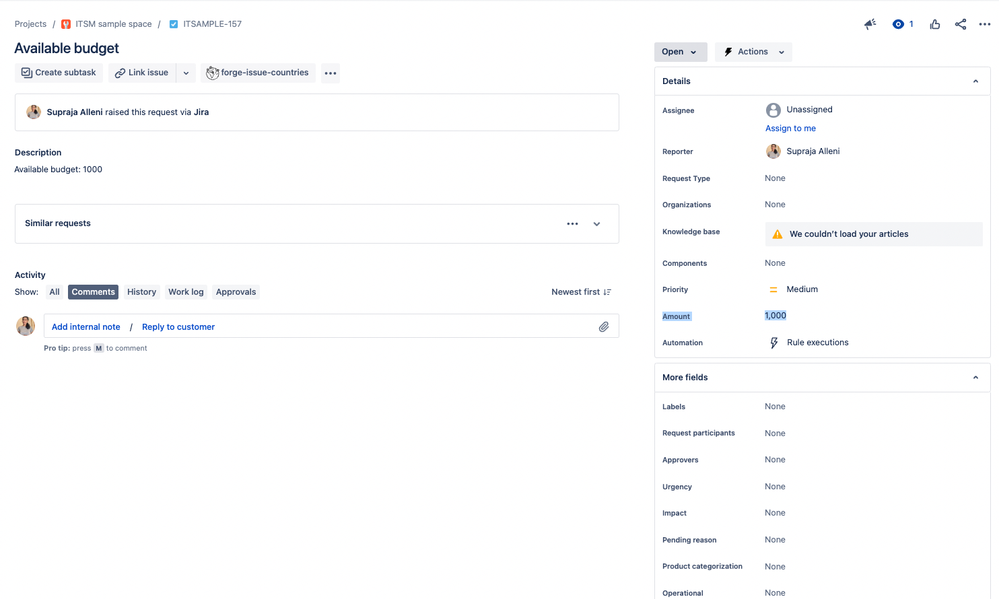Image resolution: width=999 pixels, height=599 pixels.
Task: Switch to the History tab
Action: tap(141, 292)
